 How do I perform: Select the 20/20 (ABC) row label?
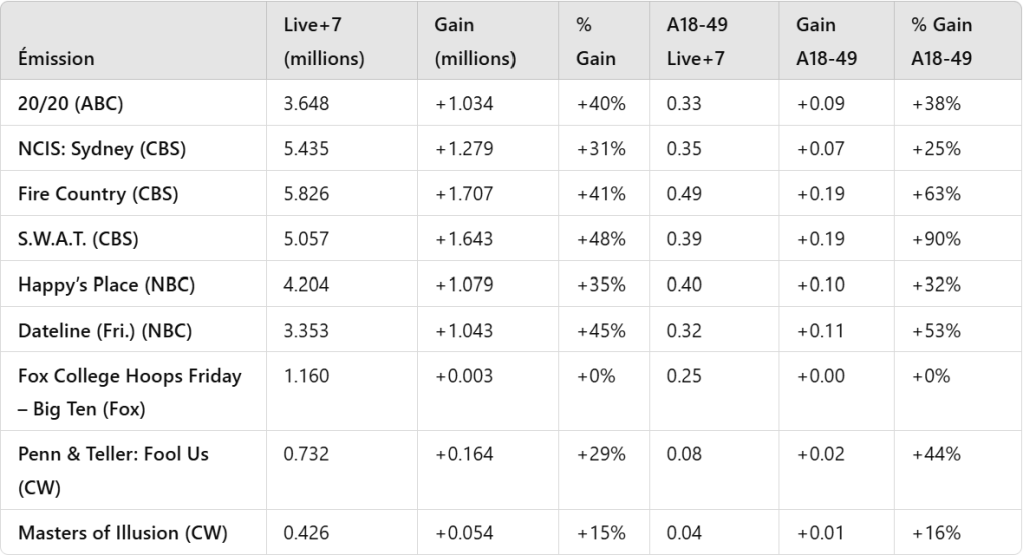[x=70, y=103]
